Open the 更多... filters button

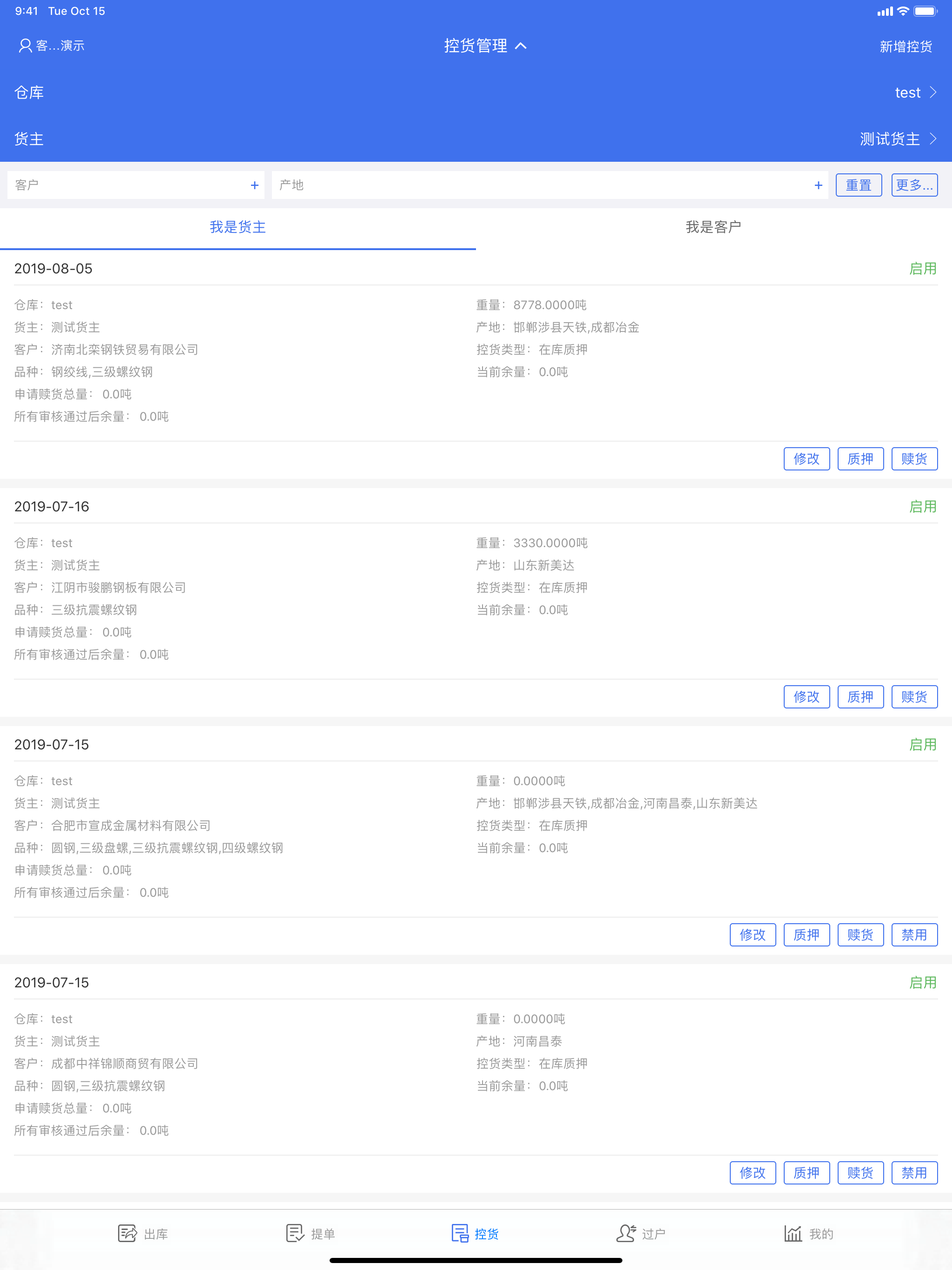914,185
